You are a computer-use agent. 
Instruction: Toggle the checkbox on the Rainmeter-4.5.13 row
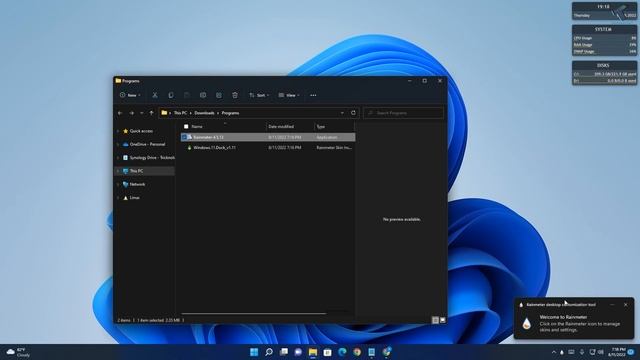tap(184, 137)
